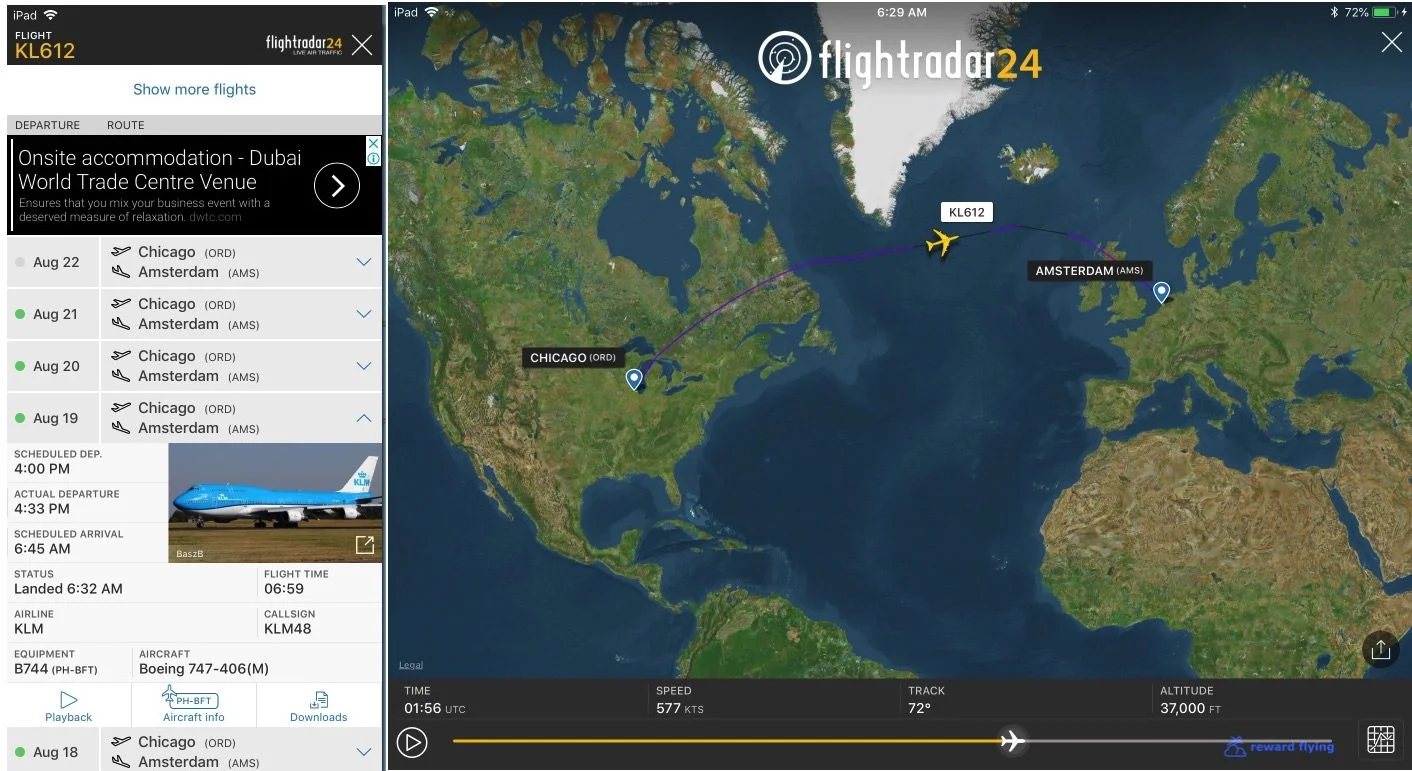Click the 577 KTS speed readout
The height and width of the screenshot is (771, 1412).
pos(680,708)
